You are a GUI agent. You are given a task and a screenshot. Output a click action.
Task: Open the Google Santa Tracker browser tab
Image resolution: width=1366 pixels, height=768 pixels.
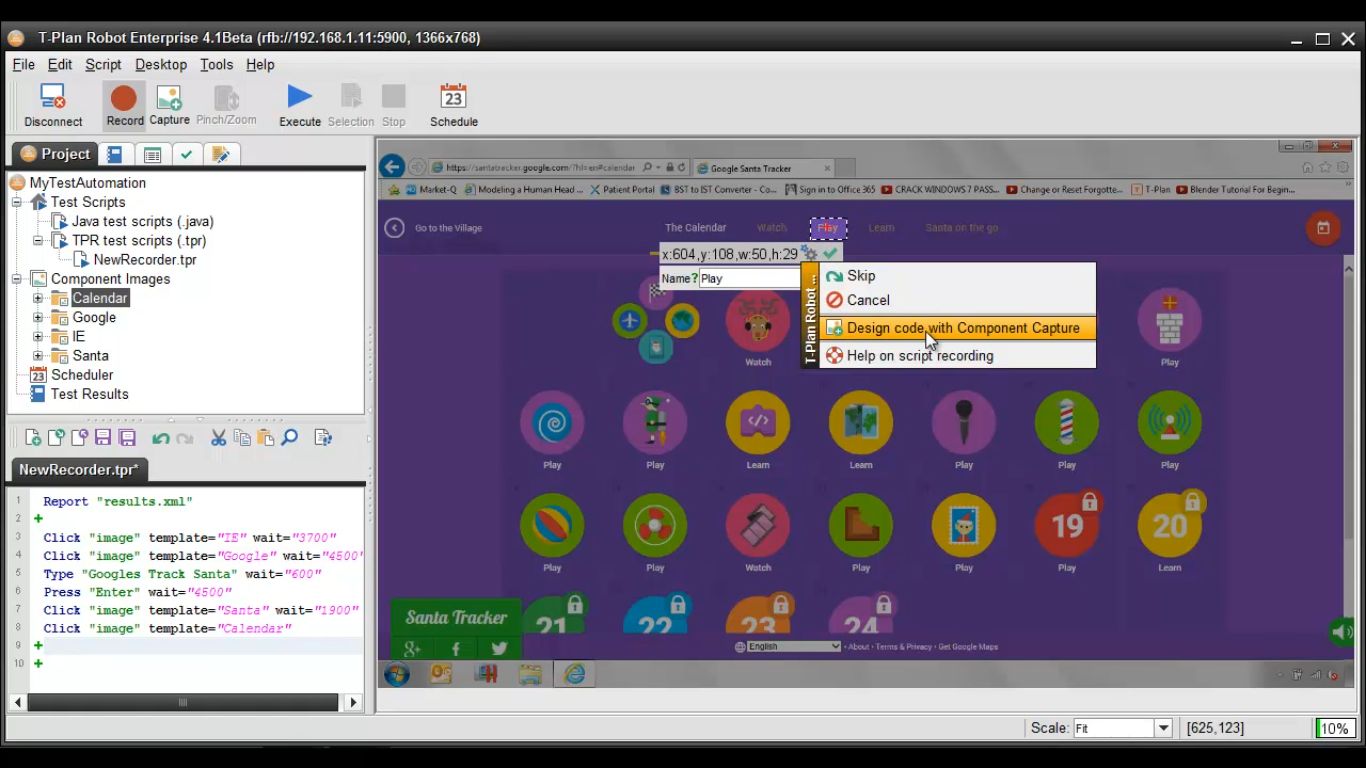click(x=762, y=168)
